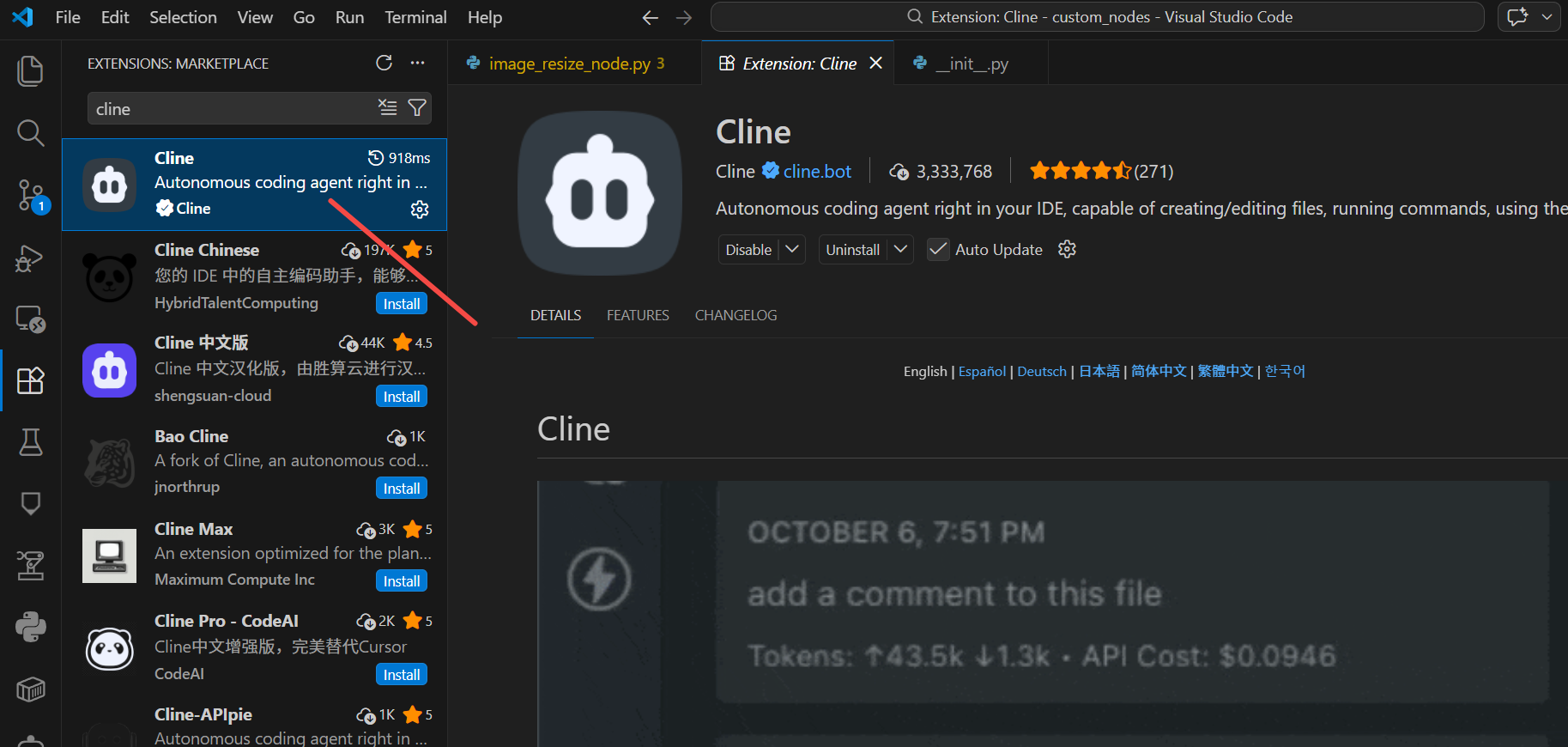Open the Remote Explorer view
This screenshot has height=747, width=1568.
[x=30, y=319]
